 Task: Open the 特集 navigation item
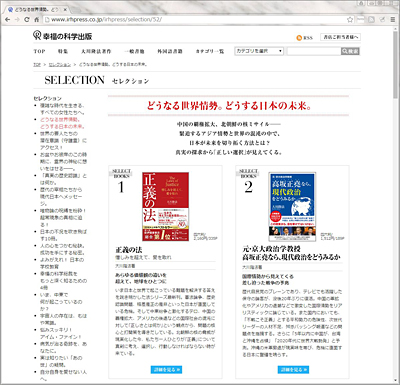pyautogui.click(x=63, y=51)
